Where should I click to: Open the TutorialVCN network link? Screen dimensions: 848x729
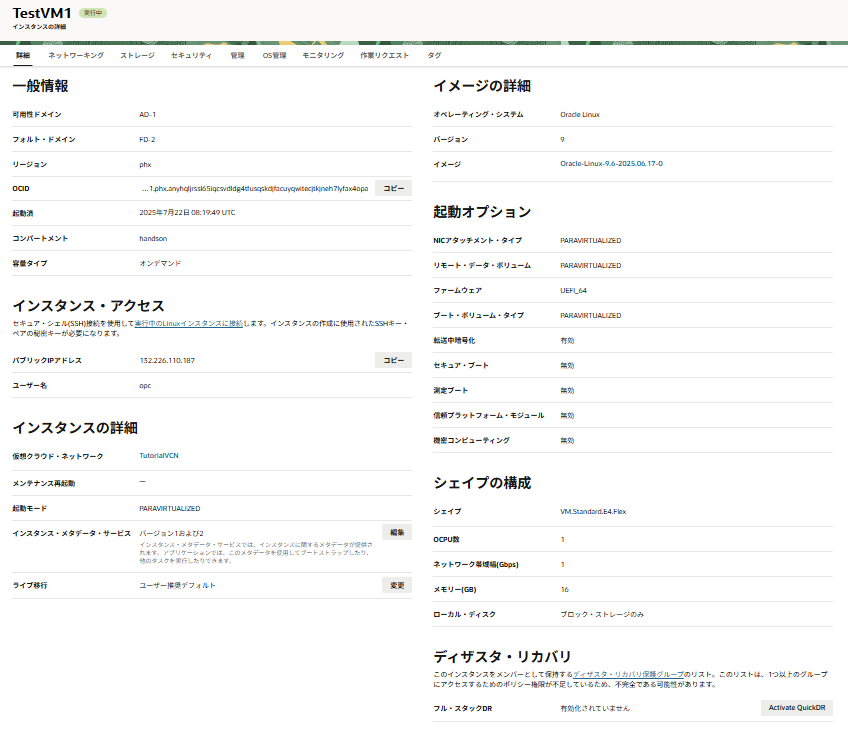pos(159,456)
